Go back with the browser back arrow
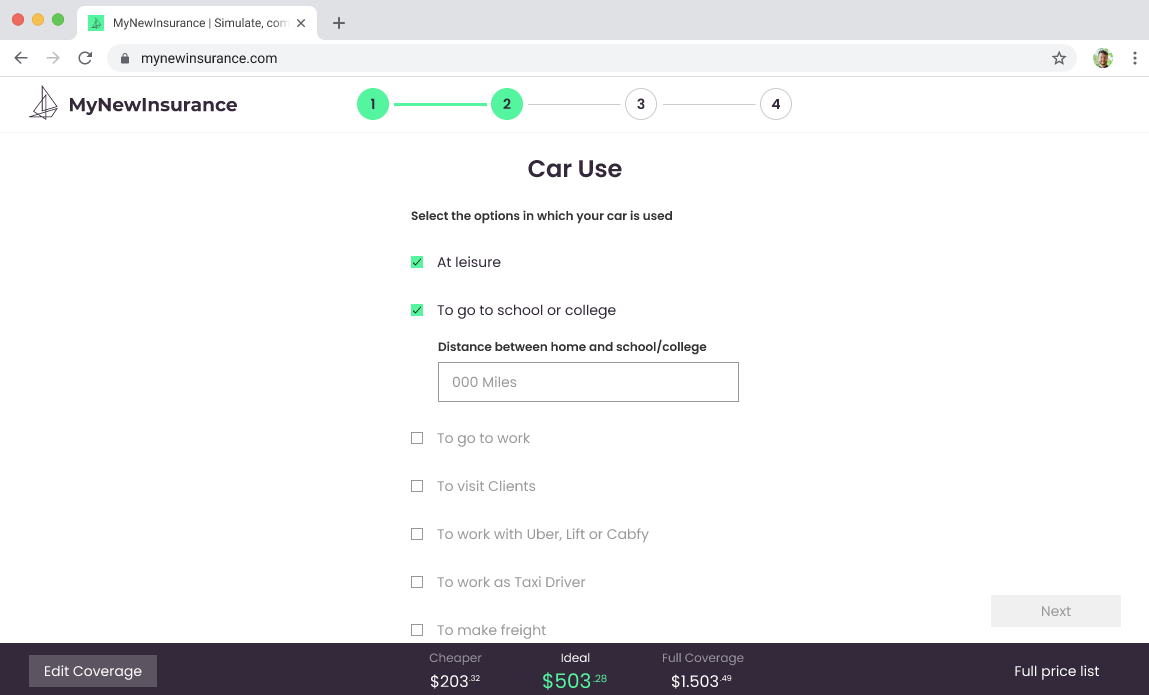The height and width of the screenshot is (695, 1149). pos(21,58)
